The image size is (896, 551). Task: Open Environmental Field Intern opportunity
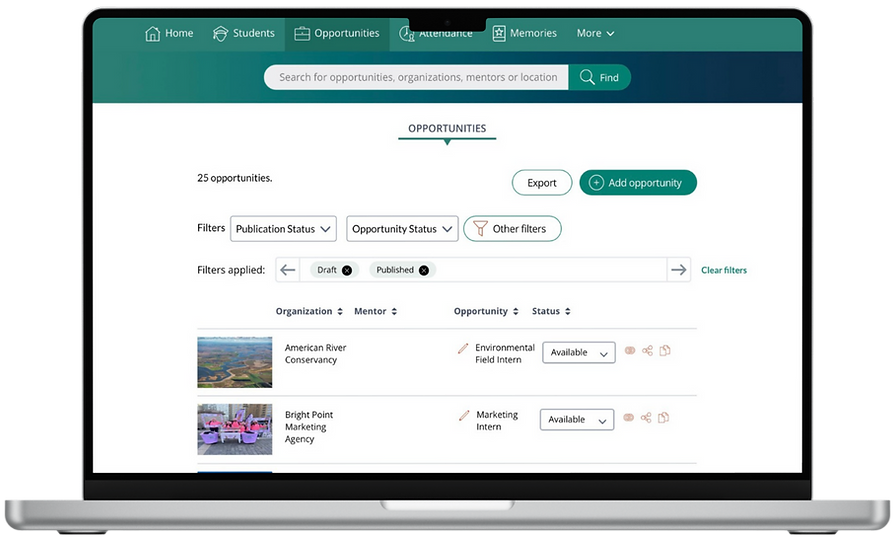point(505,354)
